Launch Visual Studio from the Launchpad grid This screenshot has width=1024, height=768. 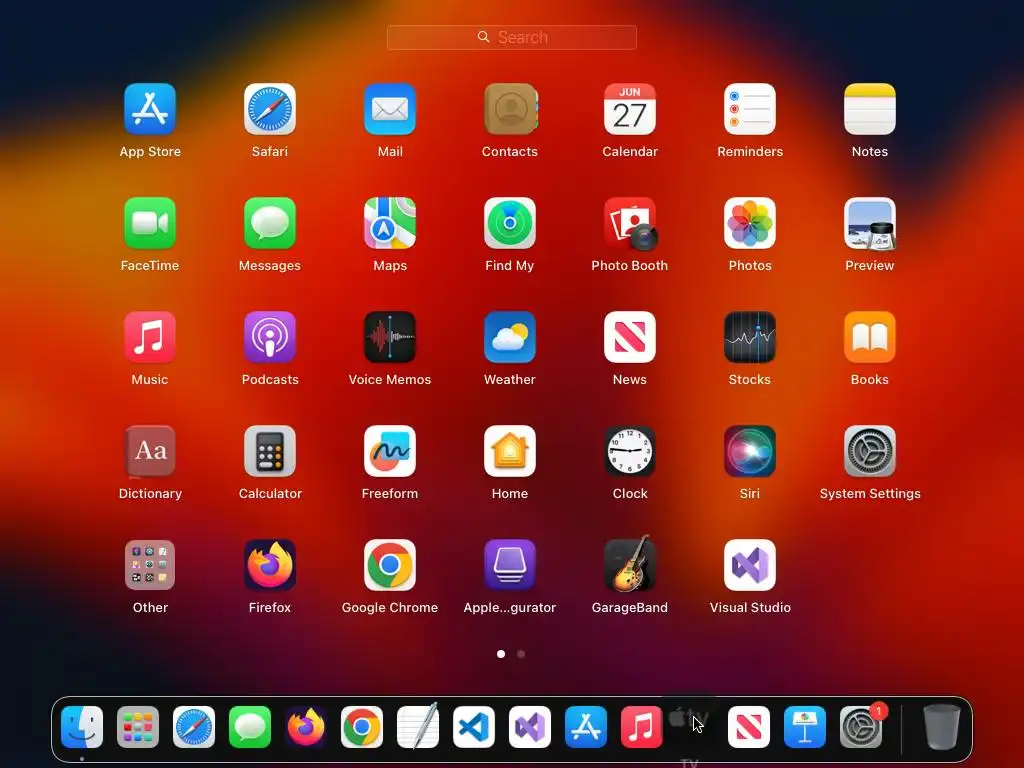(750, 565)
